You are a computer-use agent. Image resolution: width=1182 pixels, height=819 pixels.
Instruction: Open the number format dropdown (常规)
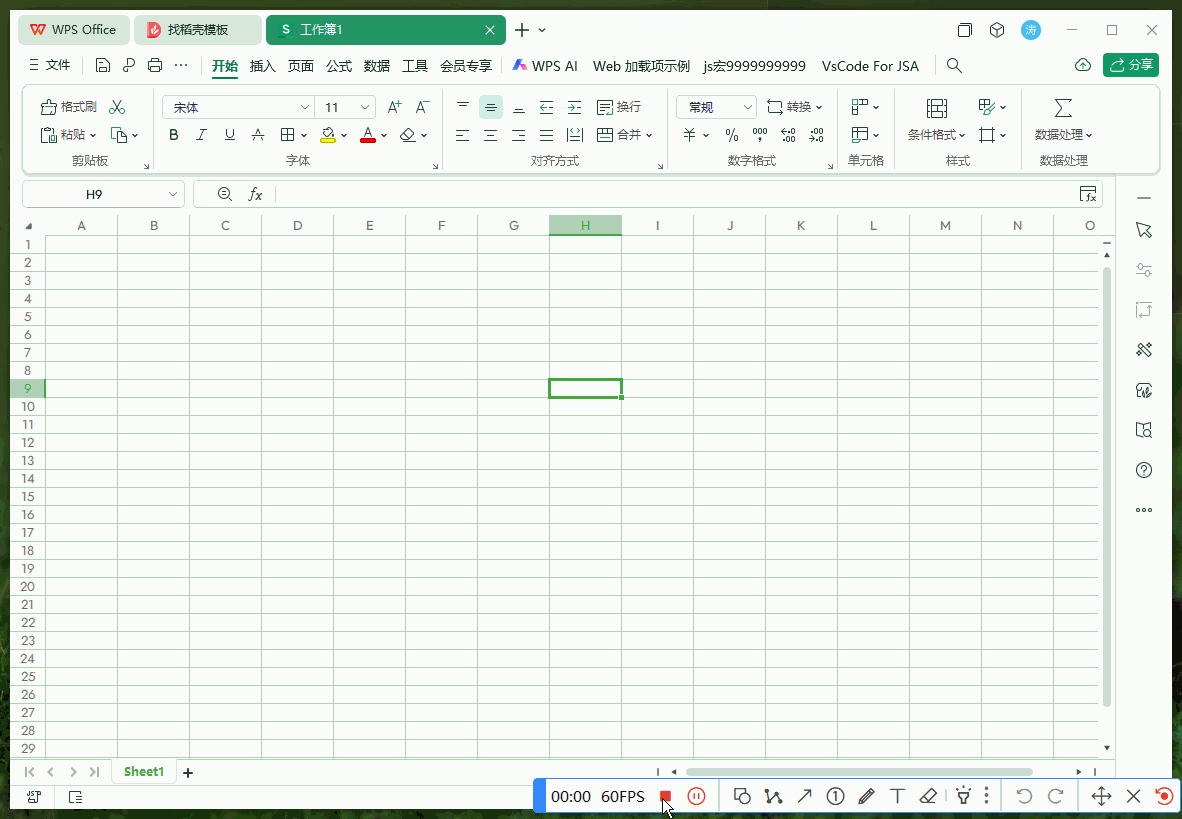coord(747,107)
